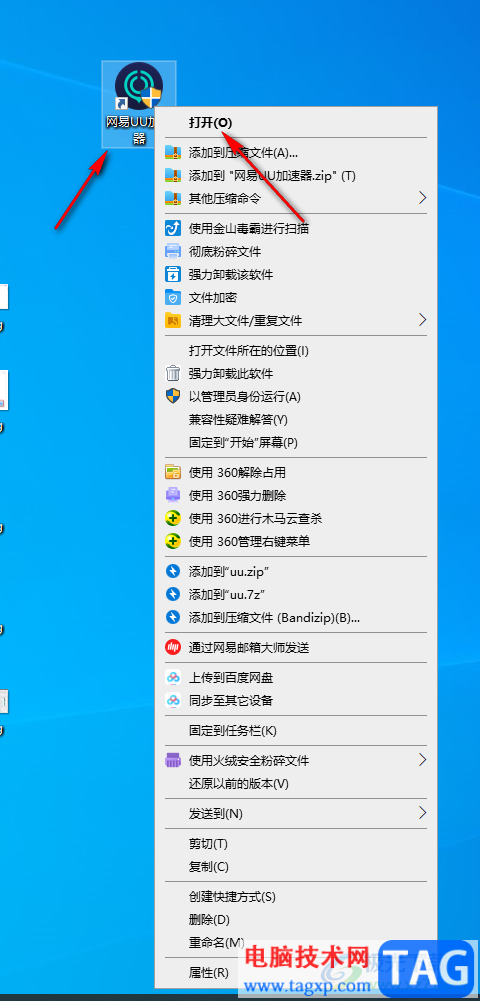Select the 网易UU加速器 desktop shortcut icon
480x1001 pixels.
point(139,103)
